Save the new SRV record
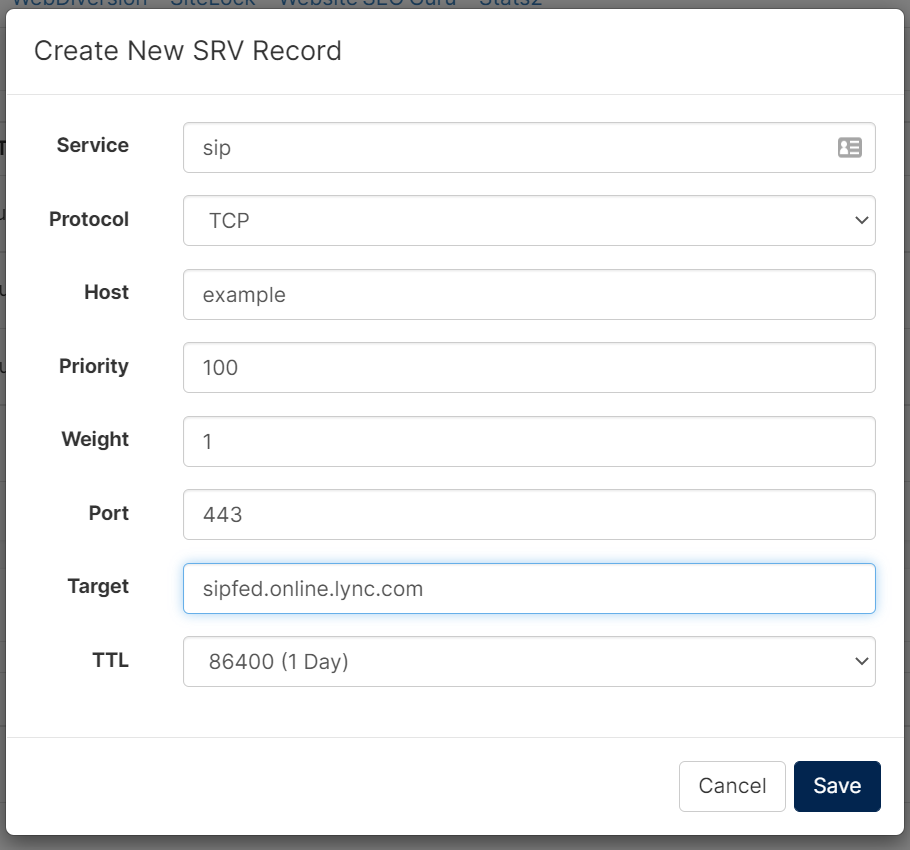 click(x=837, y=786)
